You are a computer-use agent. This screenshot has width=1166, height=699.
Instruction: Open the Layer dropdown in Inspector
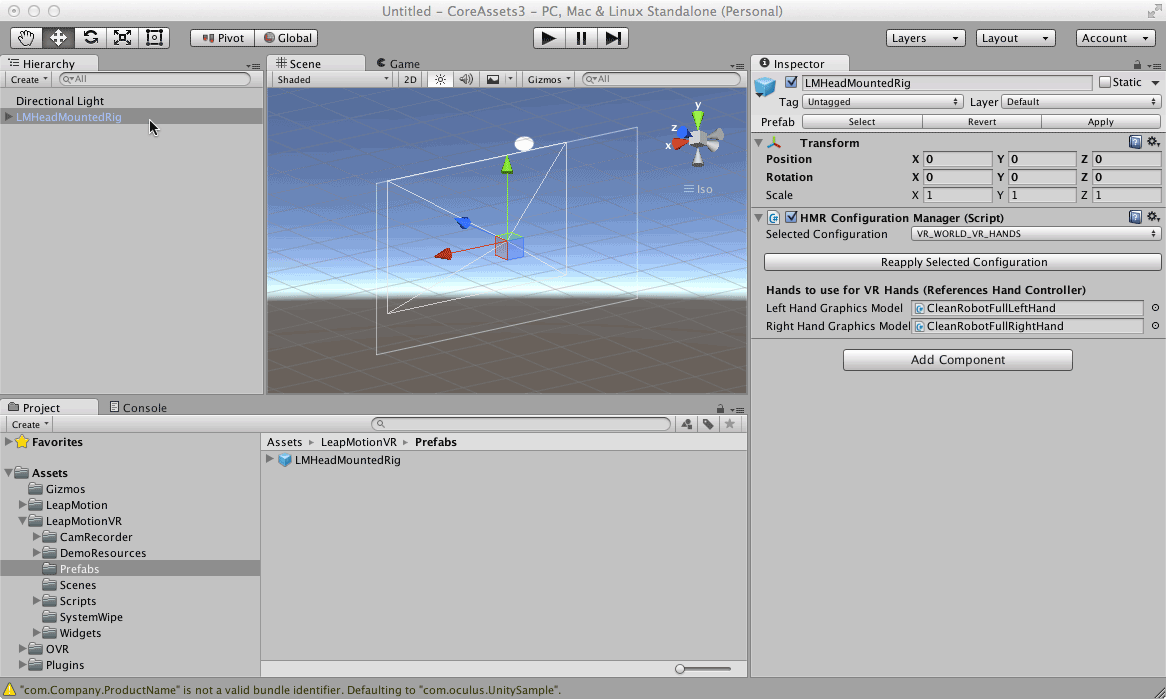click(x=1081, y=102)
